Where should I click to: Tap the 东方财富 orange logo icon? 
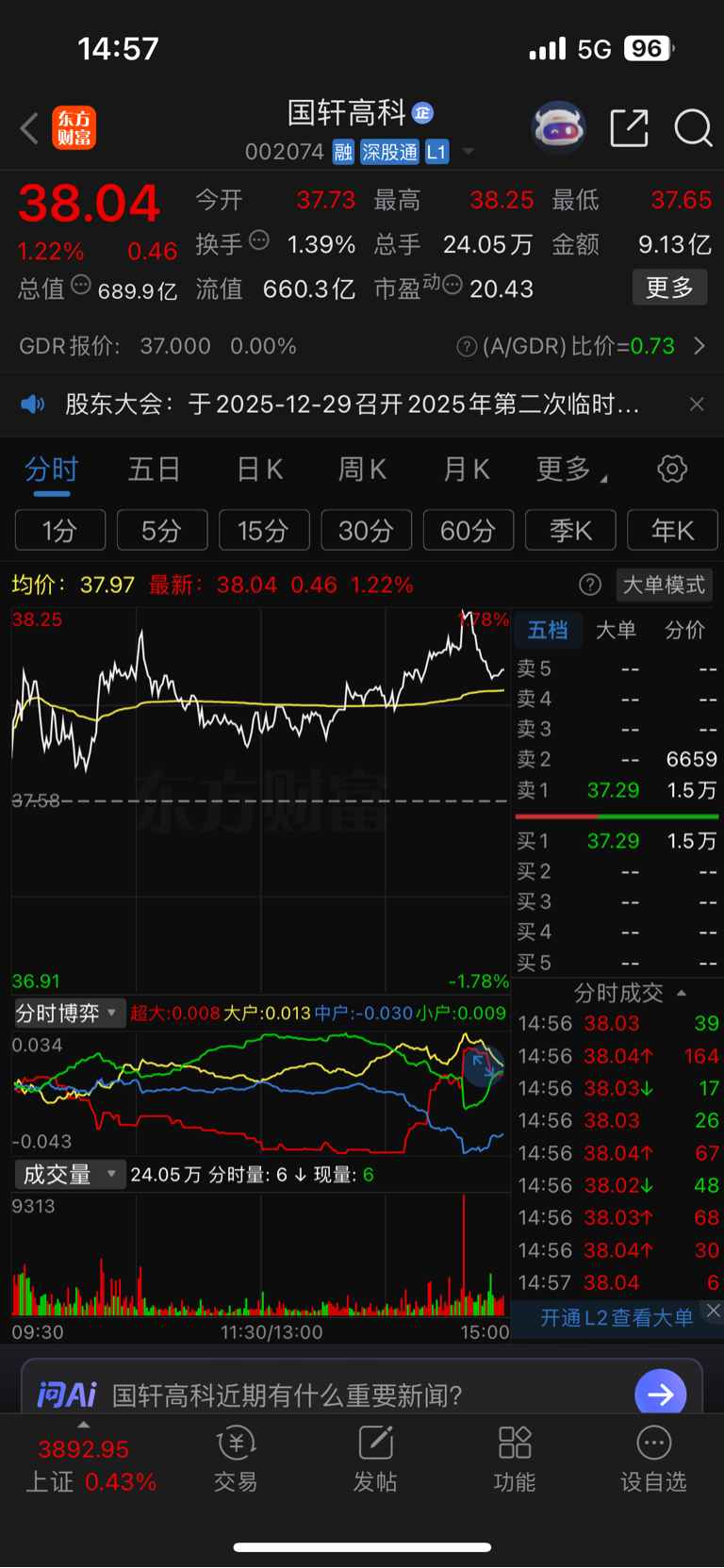74,128
